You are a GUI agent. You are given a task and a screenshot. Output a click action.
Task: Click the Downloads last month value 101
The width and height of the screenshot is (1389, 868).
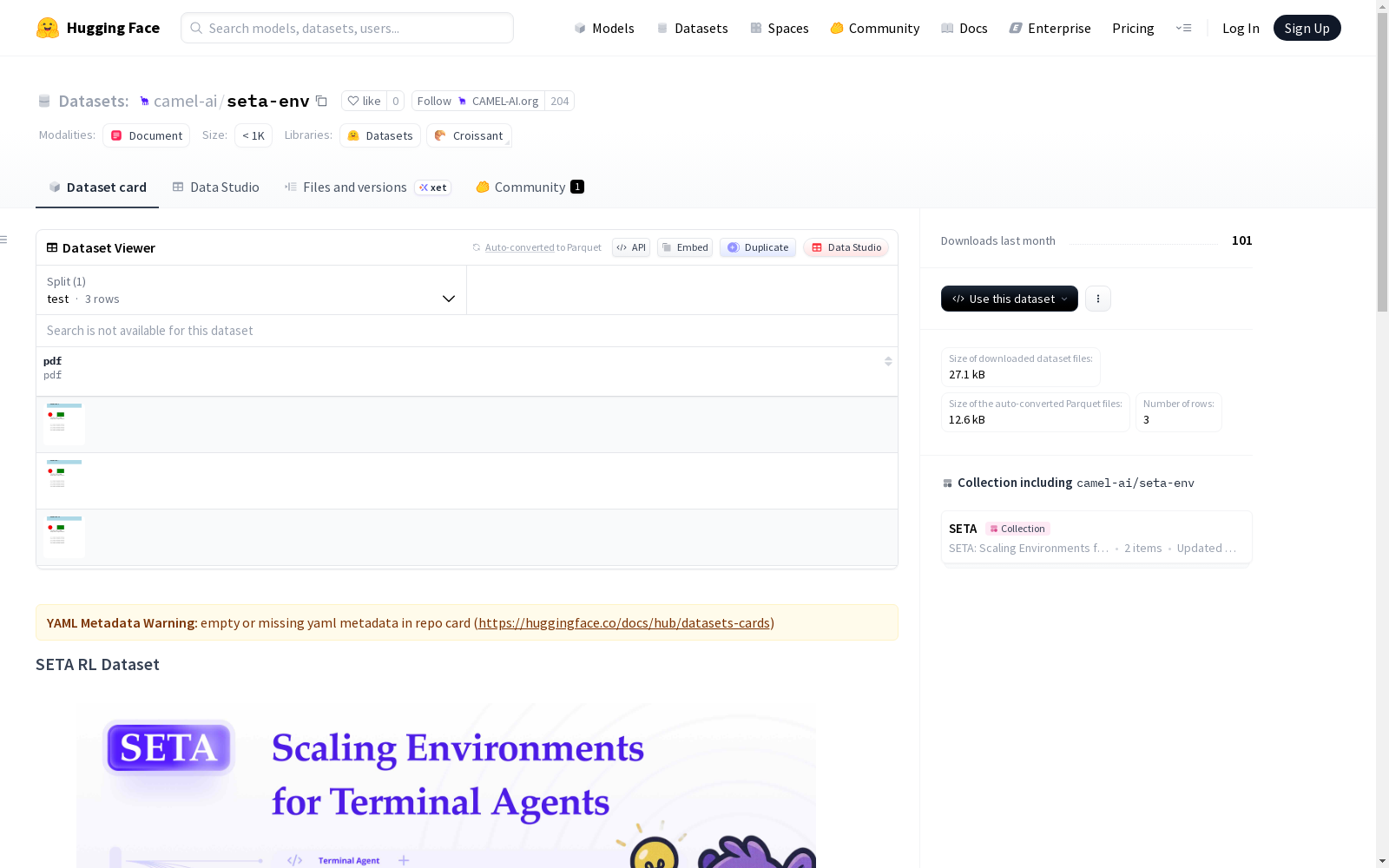tap(1241, 240)
